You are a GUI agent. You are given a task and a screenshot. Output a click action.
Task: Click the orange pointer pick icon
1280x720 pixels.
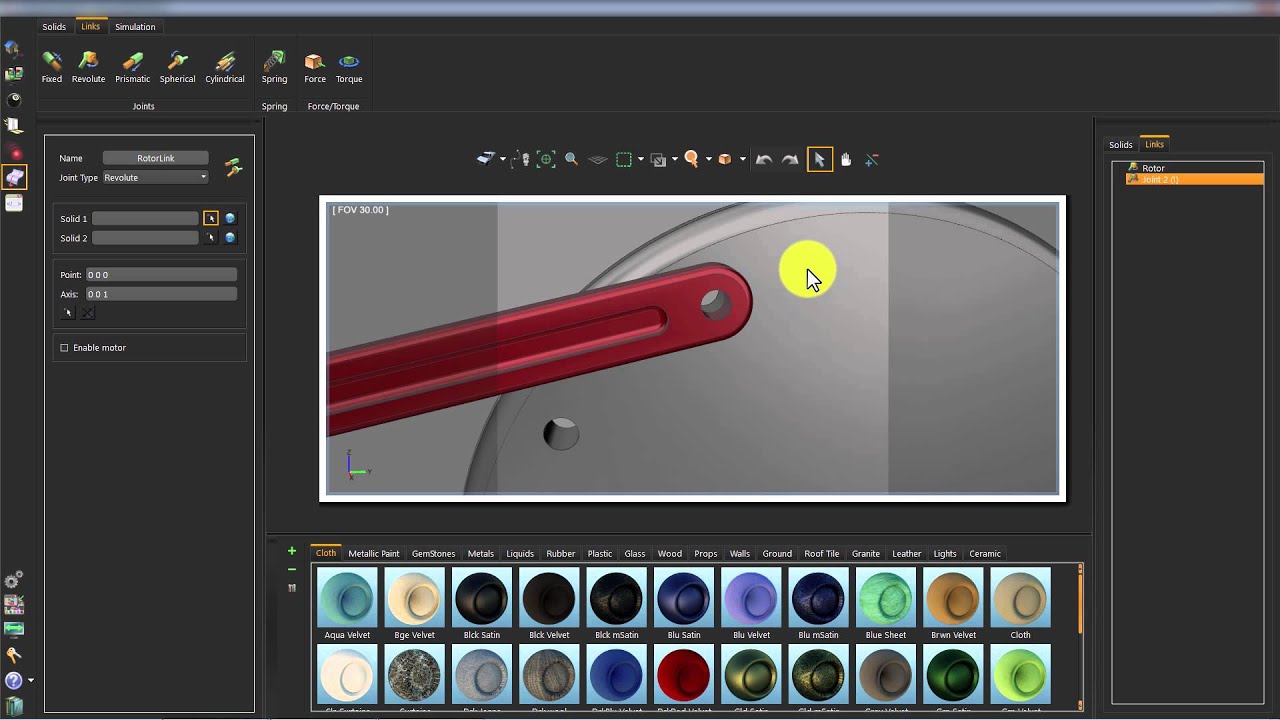click(x=691, y=159)
